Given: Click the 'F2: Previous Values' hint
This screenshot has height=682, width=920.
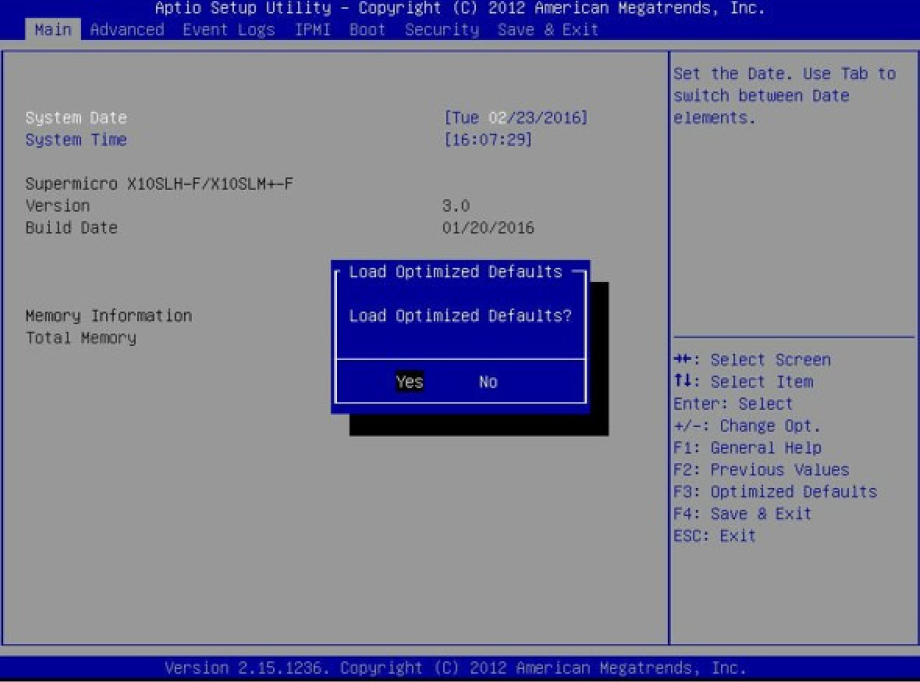Looking at the screenshot, I should pos(761,470).
